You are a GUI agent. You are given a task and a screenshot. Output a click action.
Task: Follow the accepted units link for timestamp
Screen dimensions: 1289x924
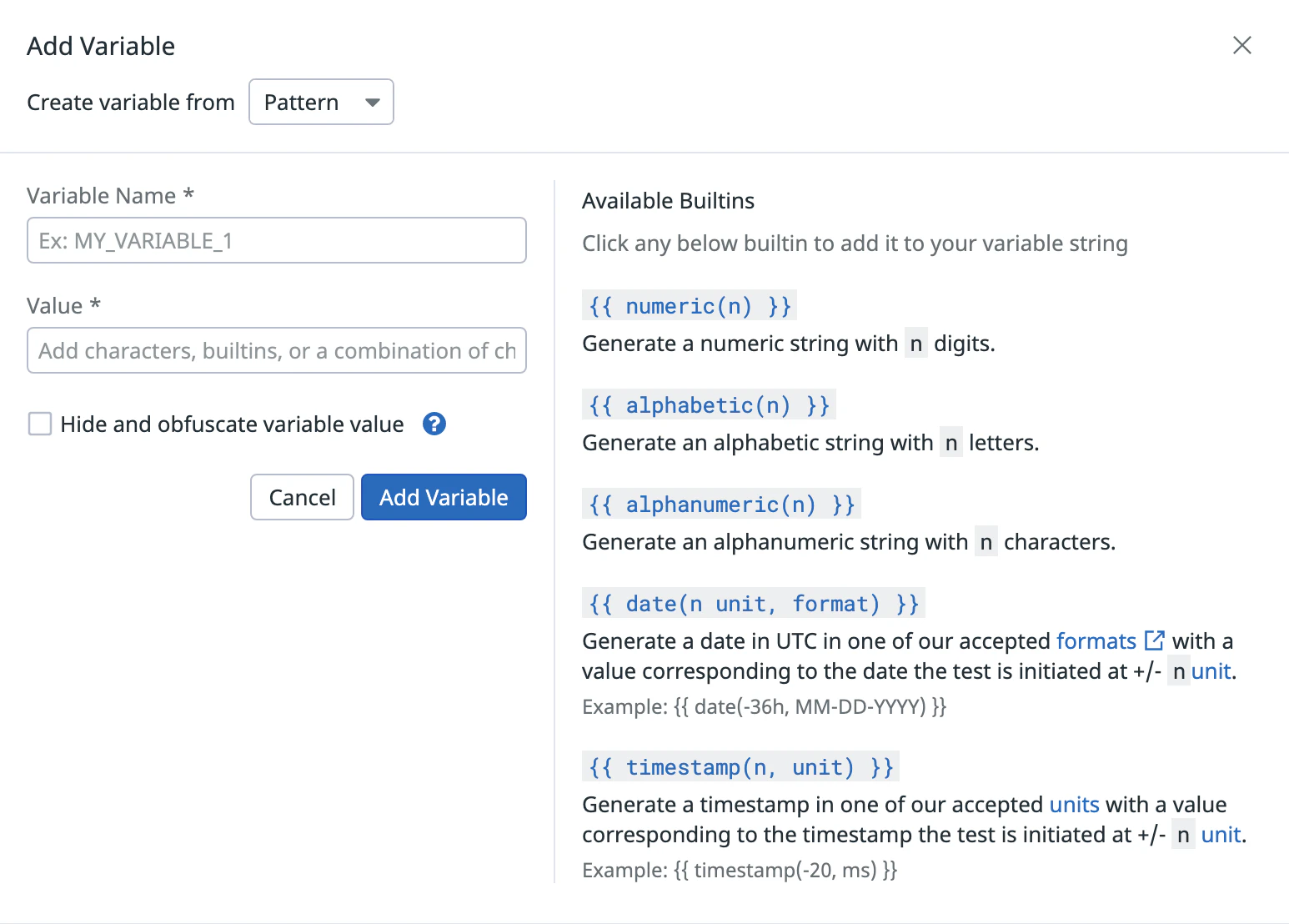point(1074,805)
